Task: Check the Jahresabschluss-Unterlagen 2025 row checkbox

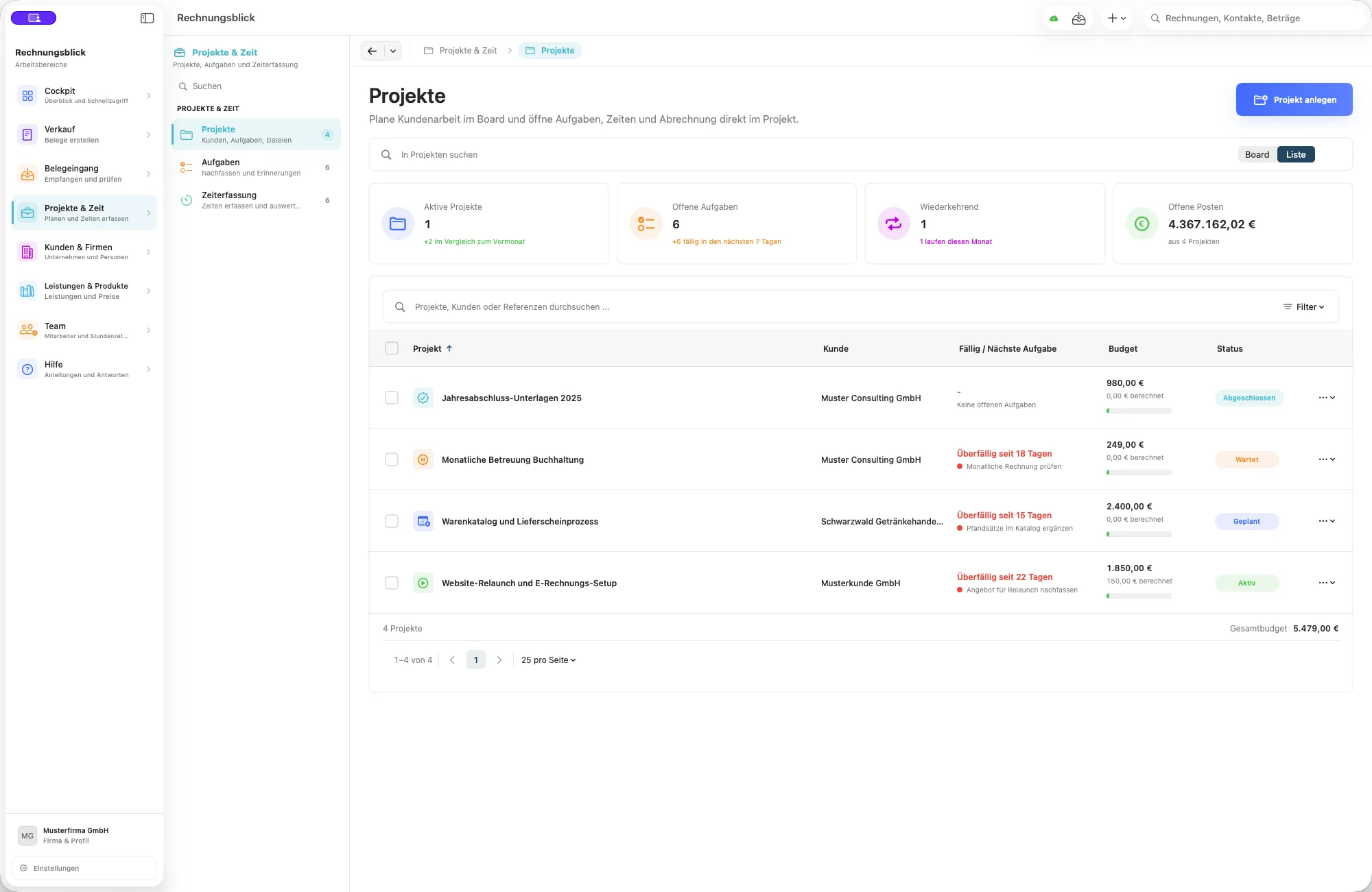Action: click(x=392, y=398)
